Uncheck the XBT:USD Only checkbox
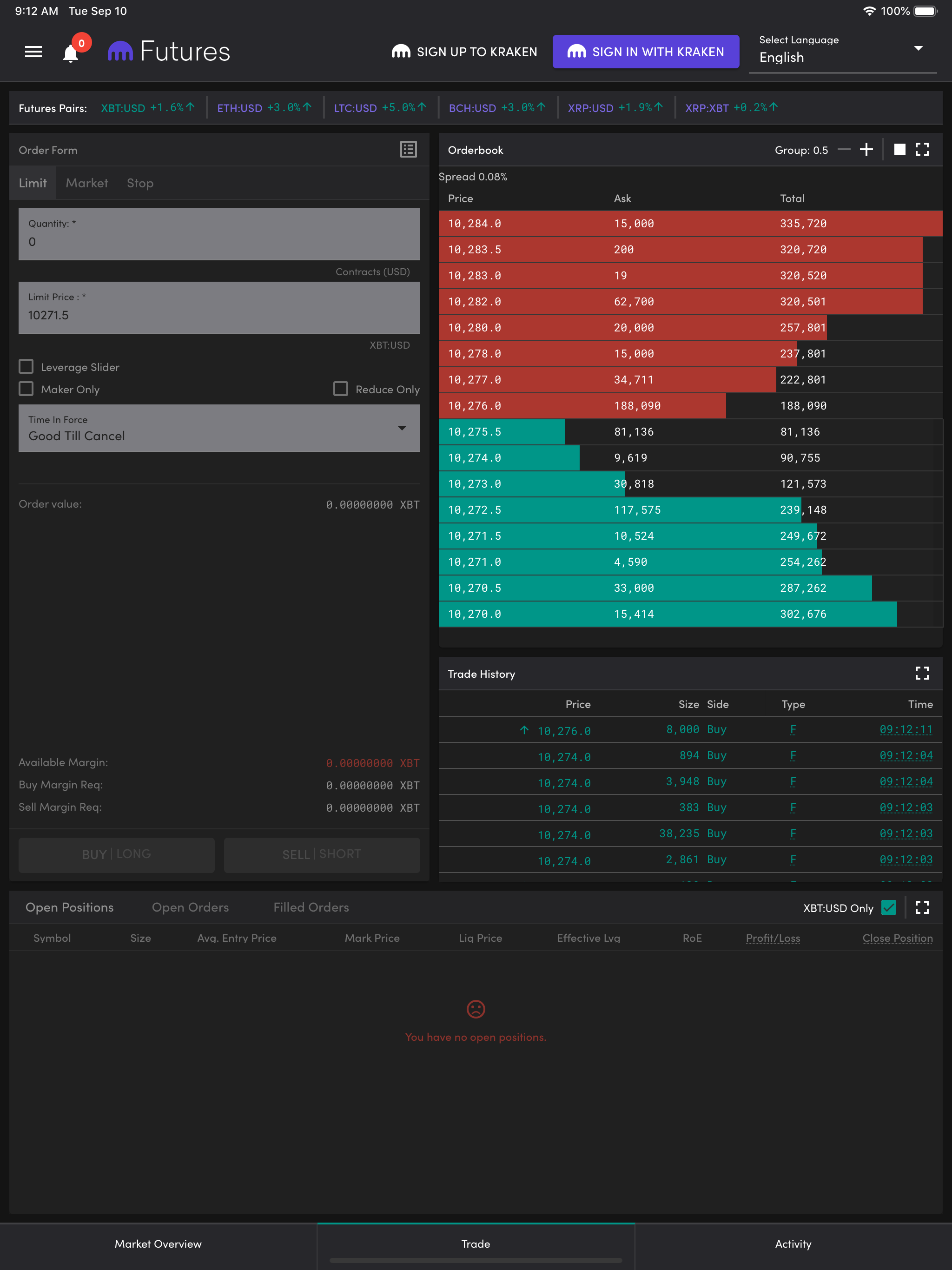 click(888, 907)
